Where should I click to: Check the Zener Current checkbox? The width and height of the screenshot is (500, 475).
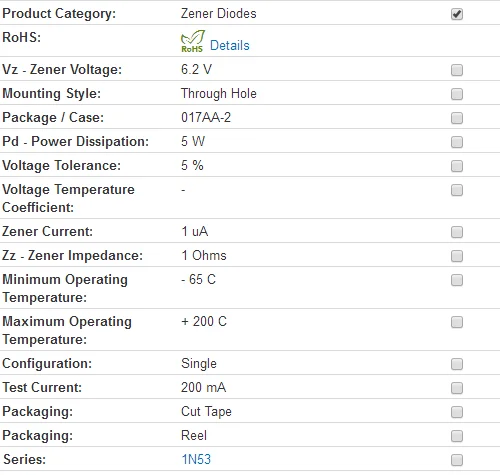457,232
